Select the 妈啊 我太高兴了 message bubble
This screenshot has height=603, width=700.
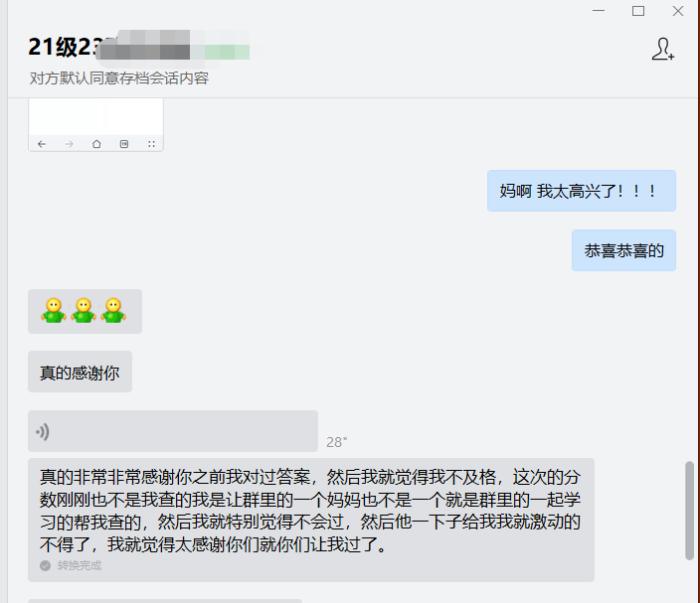tap(581, 191)
